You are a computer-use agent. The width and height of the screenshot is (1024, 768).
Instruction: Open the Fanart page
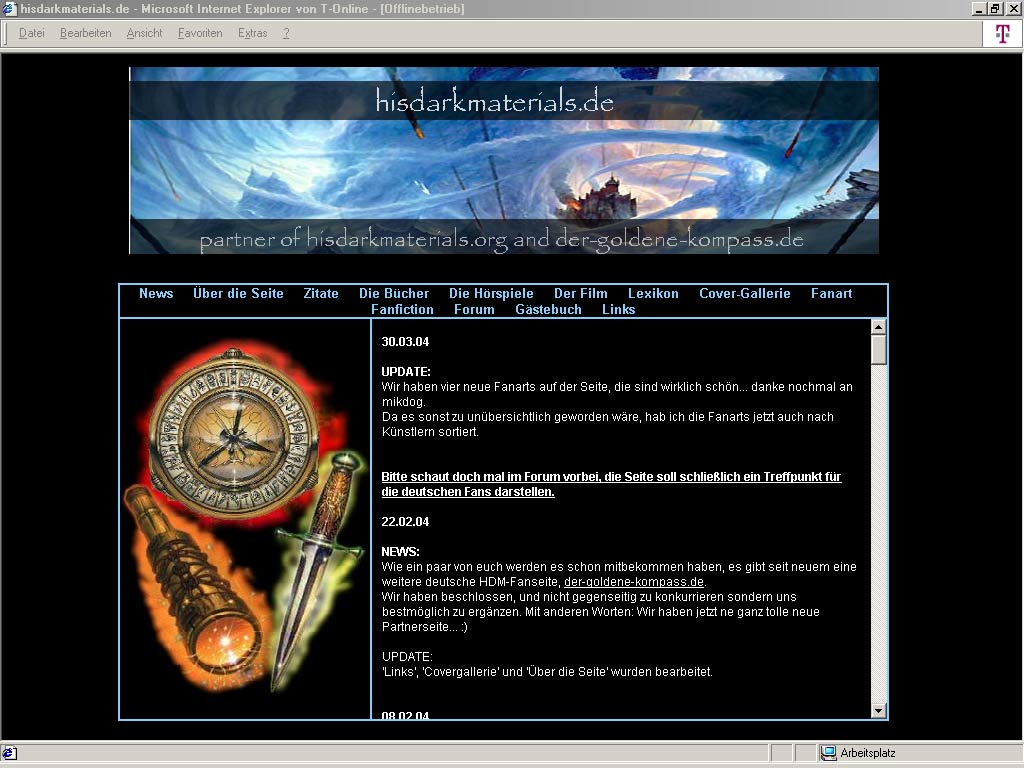click(831, 293)
